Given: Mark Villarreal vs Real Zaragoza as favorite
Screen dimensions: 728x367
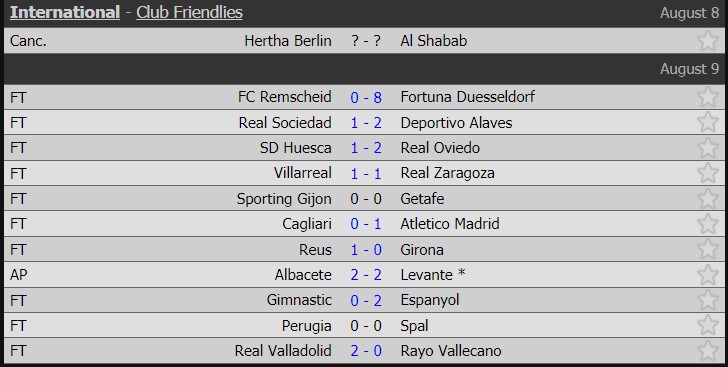Looking at the screenshot, I should click(708, 173).
